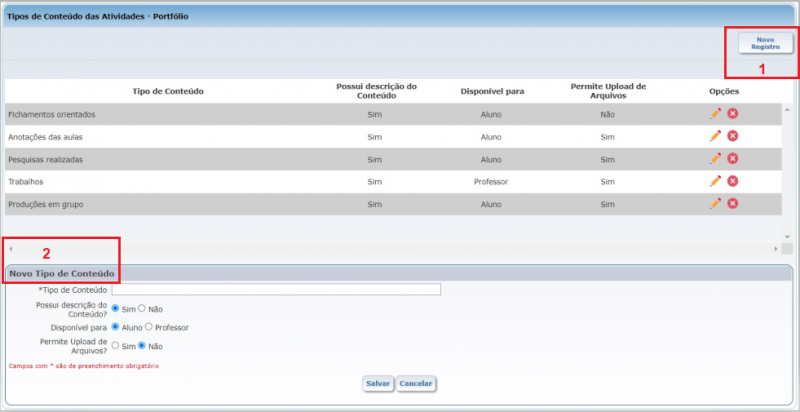Delete the Pesquisas realizadas entry
This screenshot has width=800, height=412.
pyautogui.click(x=732, y=159)
